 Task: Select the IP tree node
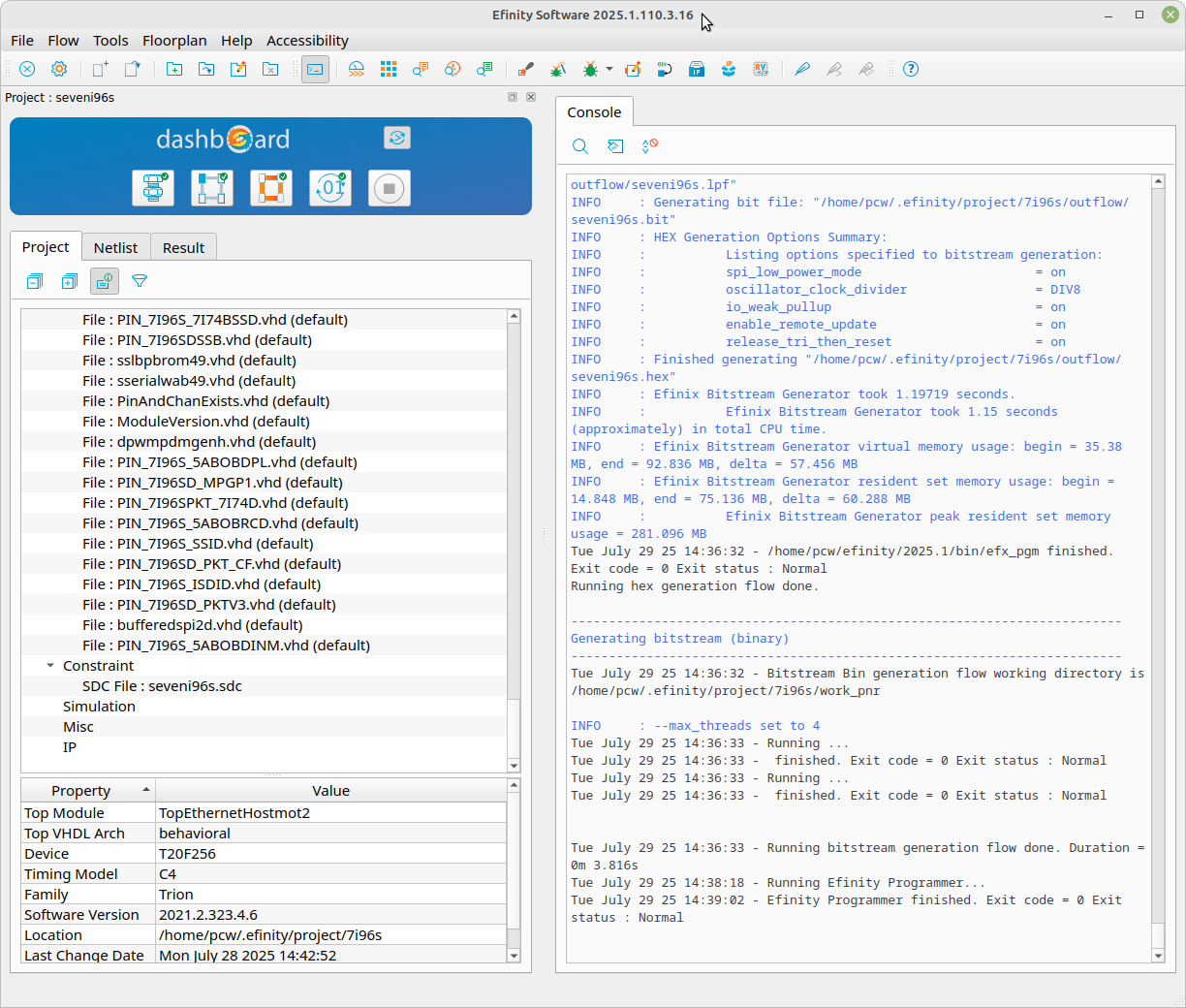pos(70,747)
